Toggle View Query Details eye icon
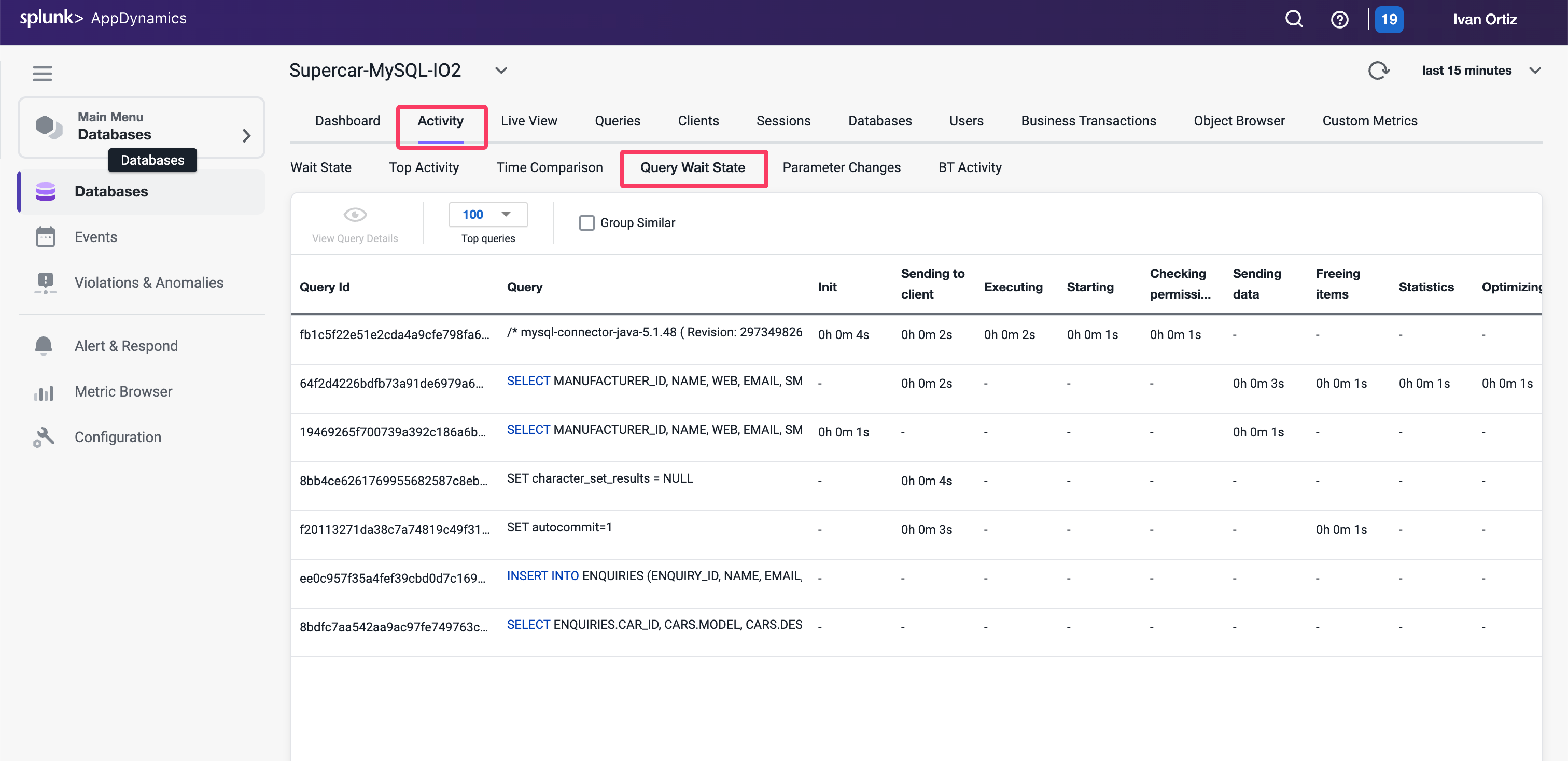The width and height of the screenshot is (1568, 761). pyautogui.click(x=355, y=214)
